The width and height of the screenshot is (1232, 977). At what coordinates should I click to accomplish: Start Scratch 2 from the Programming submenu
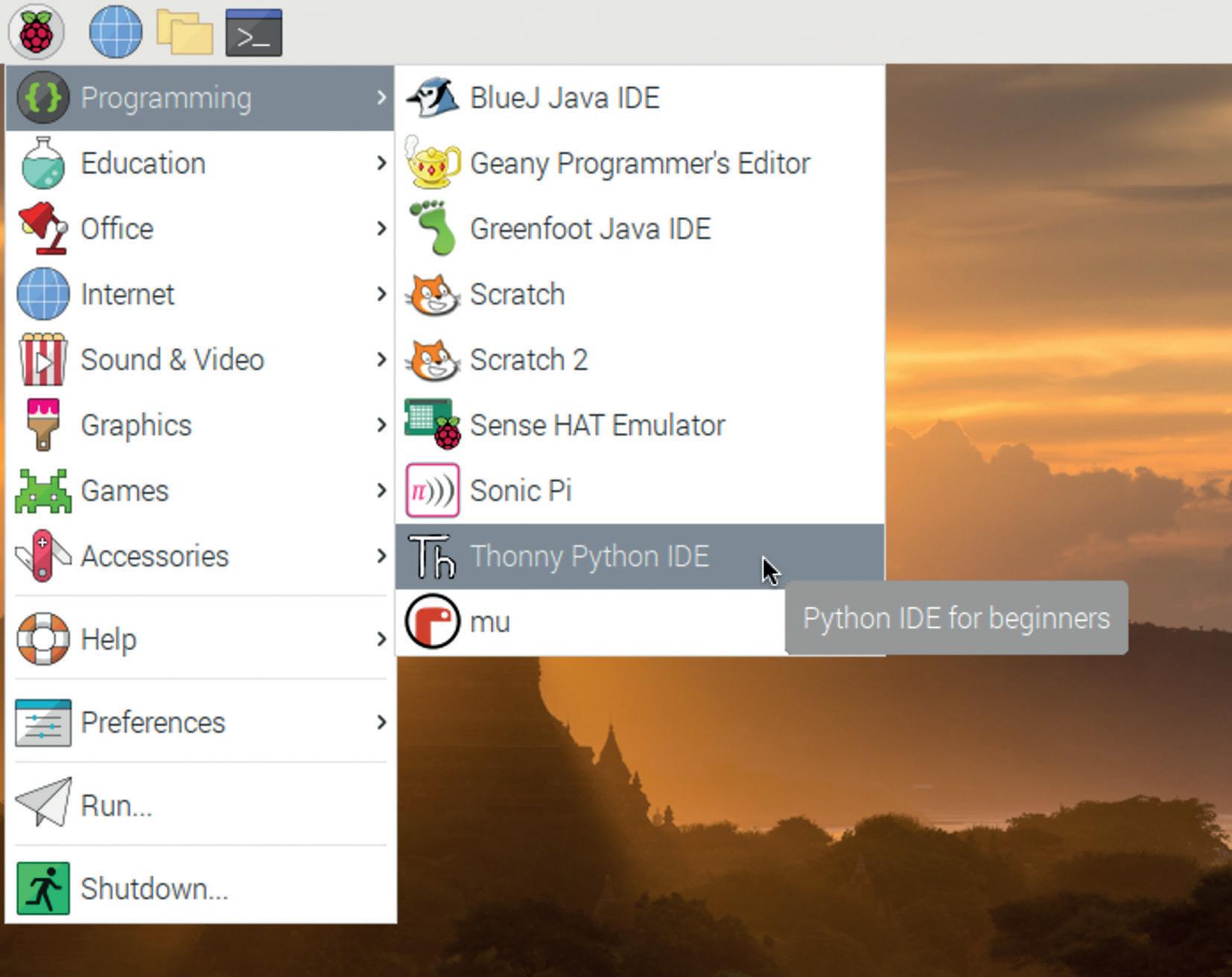pyautogui.click(x=640, y=359)
